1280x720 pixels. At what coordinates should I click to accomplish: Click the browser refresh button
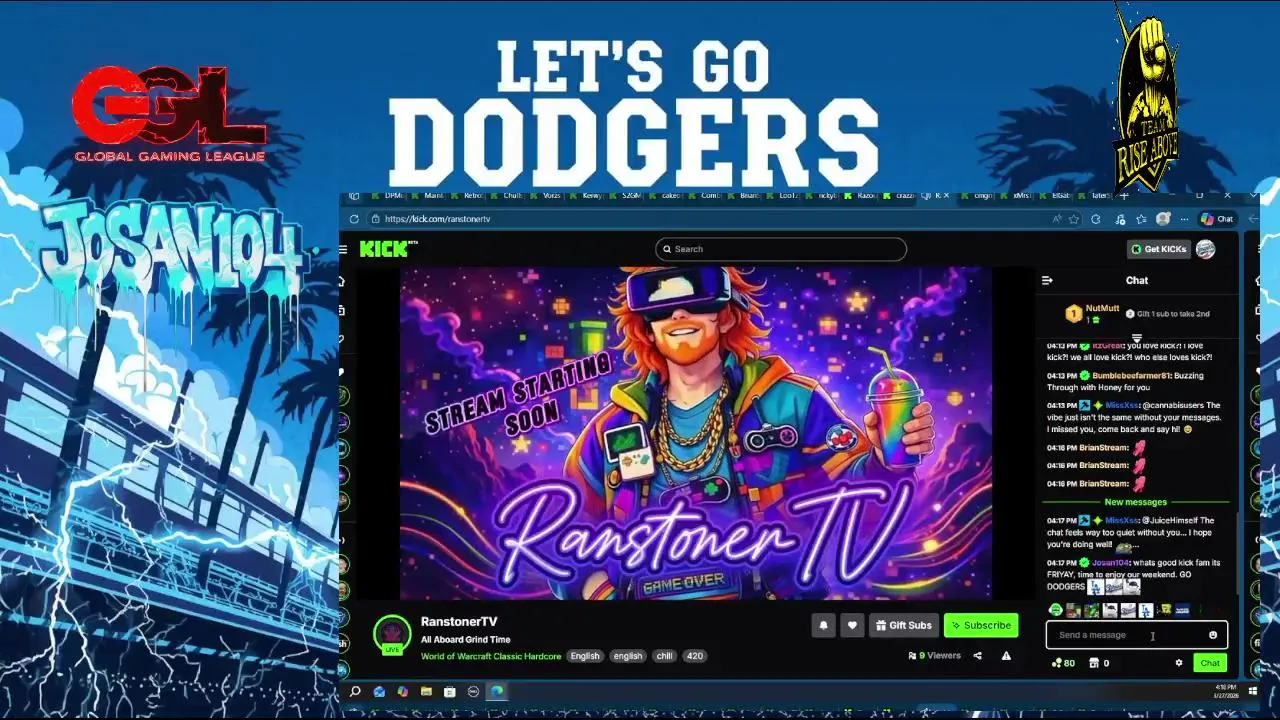pos(354,219)
